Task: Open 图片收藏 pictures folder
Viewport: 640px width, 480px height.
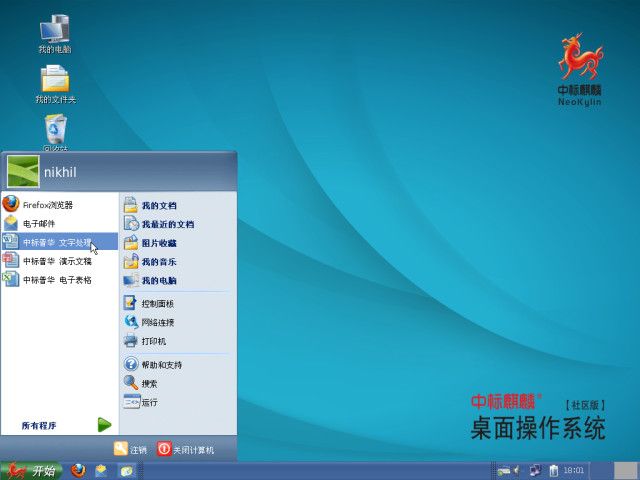Action: click(158, 243)
